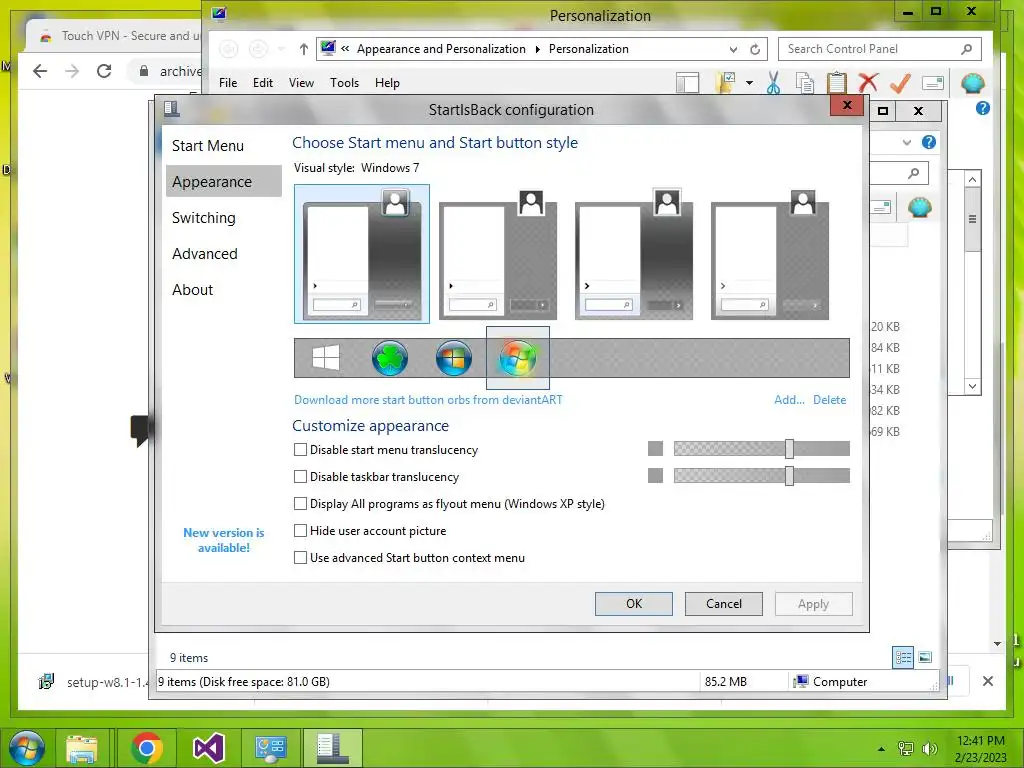This screenshot has height=768, width=1024.
Task: Open the Start orb on taskbar
Action: (x=27, y=748)
